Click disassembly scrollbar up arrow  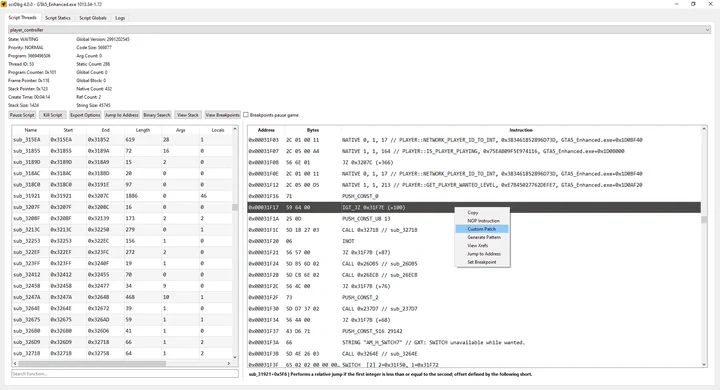tap(704, 130)
